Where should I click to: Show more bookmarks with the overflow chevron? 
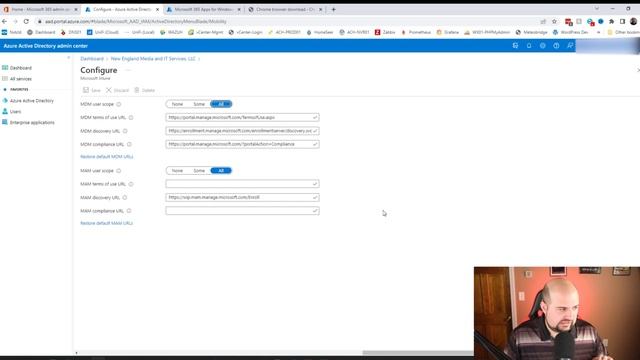[x=599, y=32]
